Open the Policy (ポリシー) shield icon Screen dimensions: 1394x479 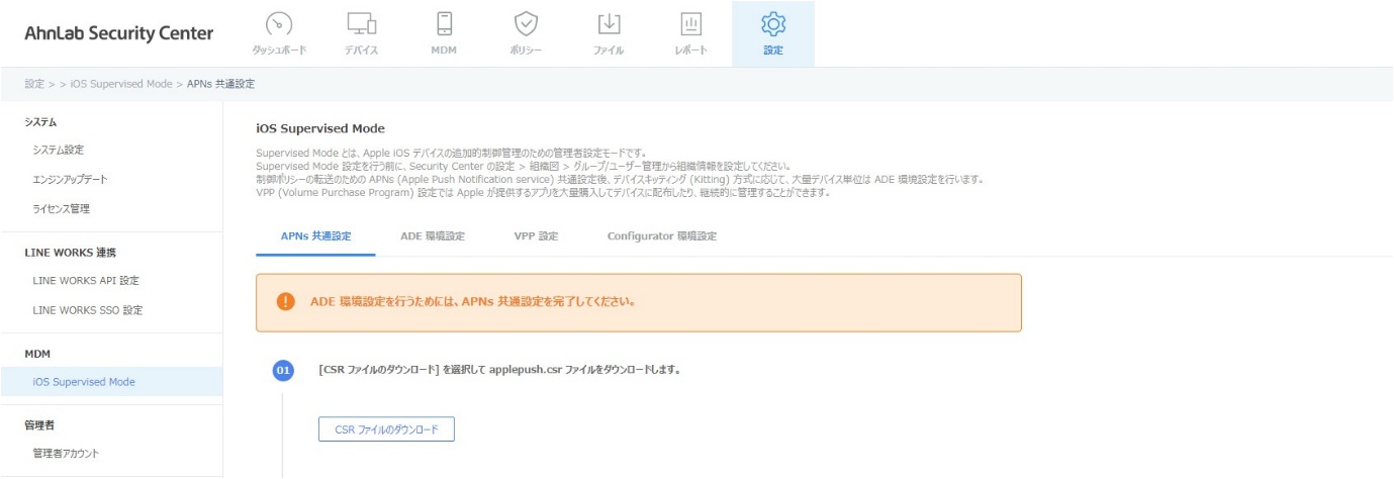(x=526, y=24)
